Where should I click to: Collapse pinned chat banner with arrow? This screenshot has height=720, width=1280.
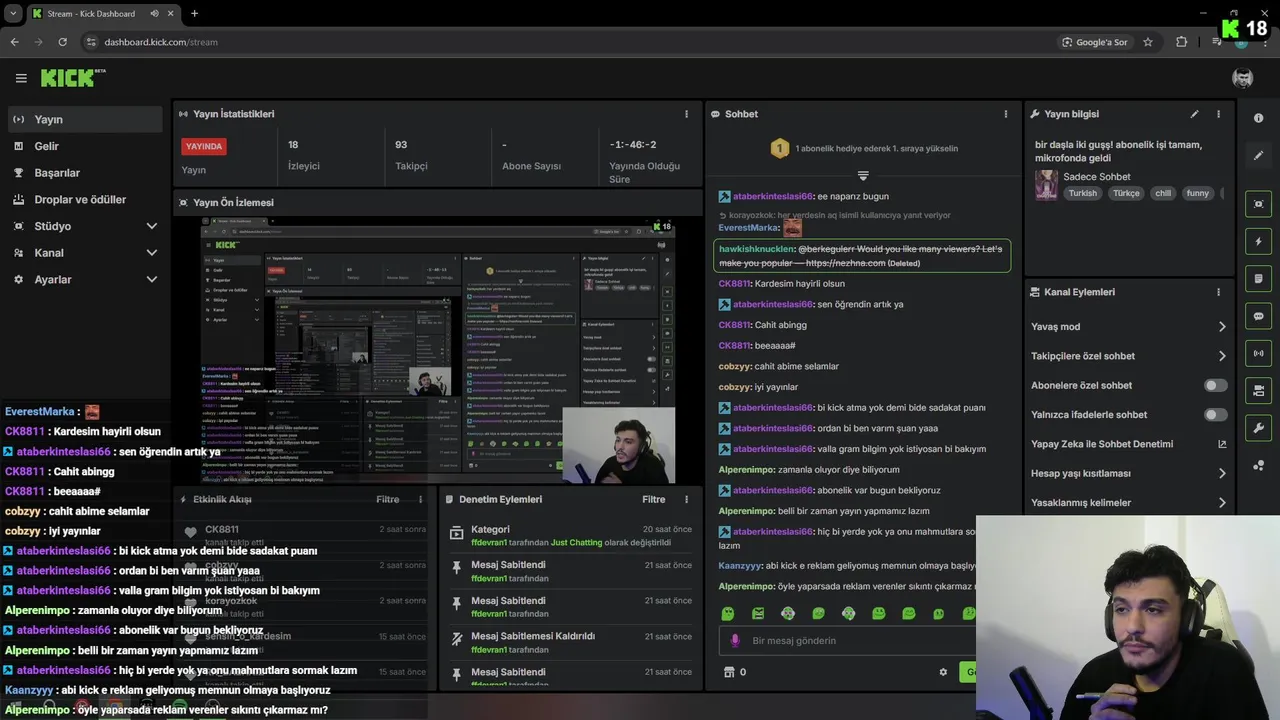point(863,176)
